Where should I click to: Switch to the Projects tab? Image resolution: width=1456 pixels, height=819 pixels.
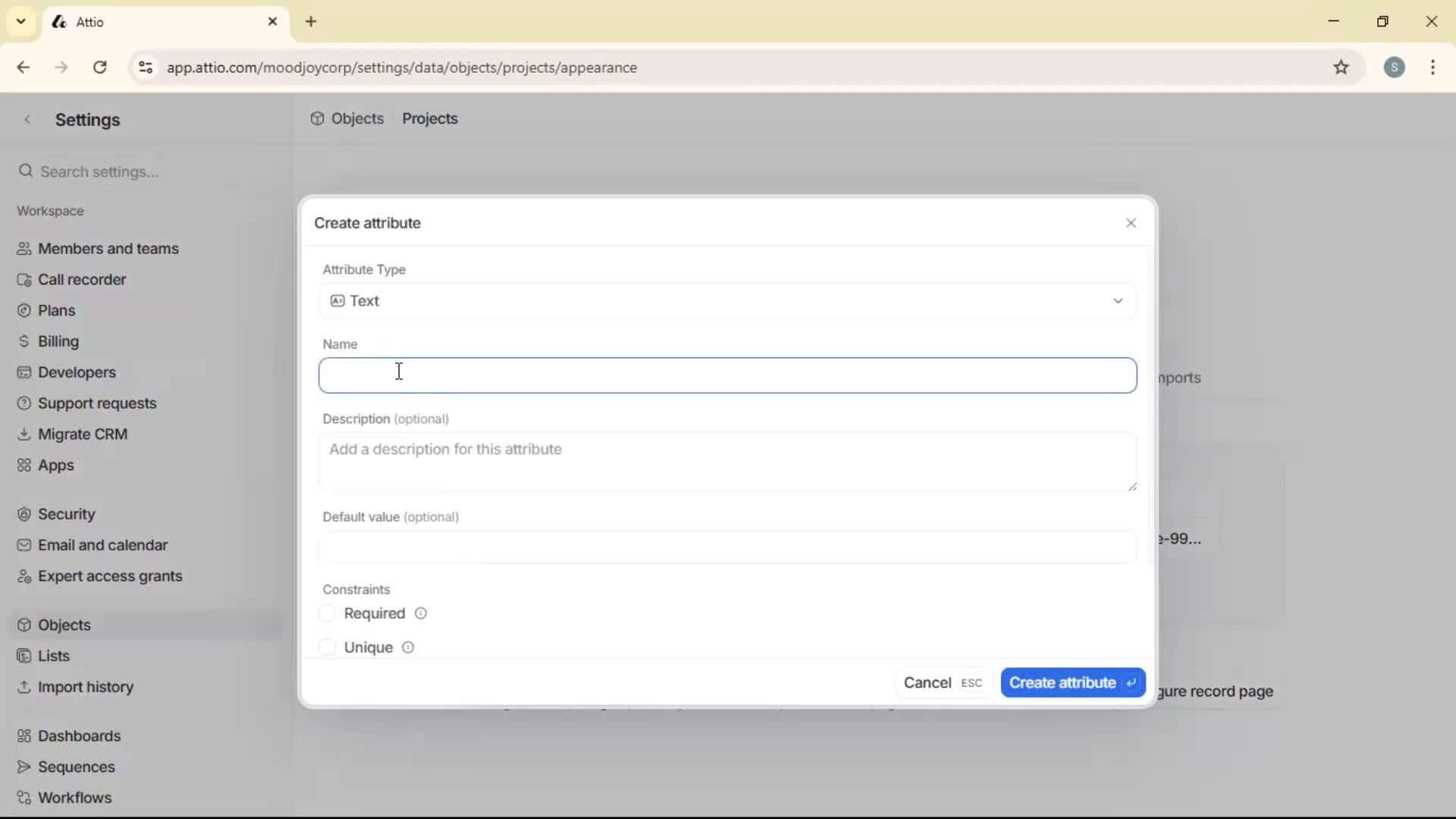[429, 118]
